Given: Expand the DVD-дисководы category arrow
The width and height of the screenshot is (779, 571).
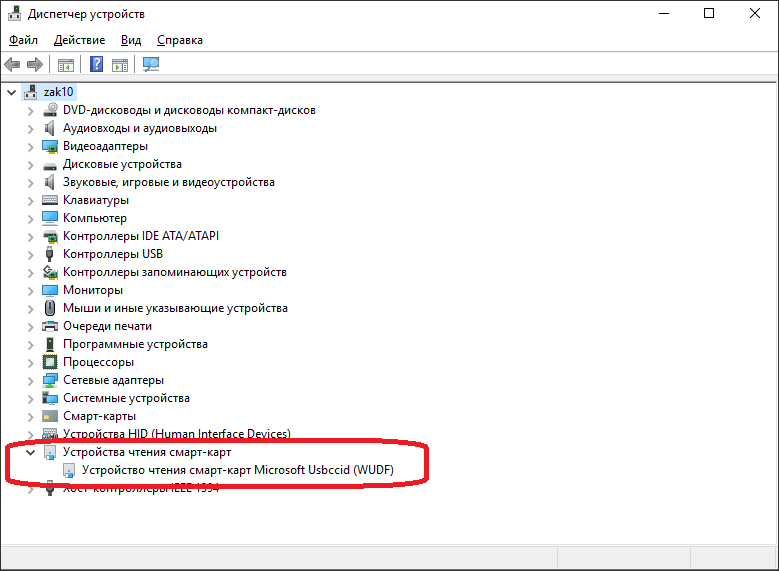Looking at the screenshot, I should point(30,110).
